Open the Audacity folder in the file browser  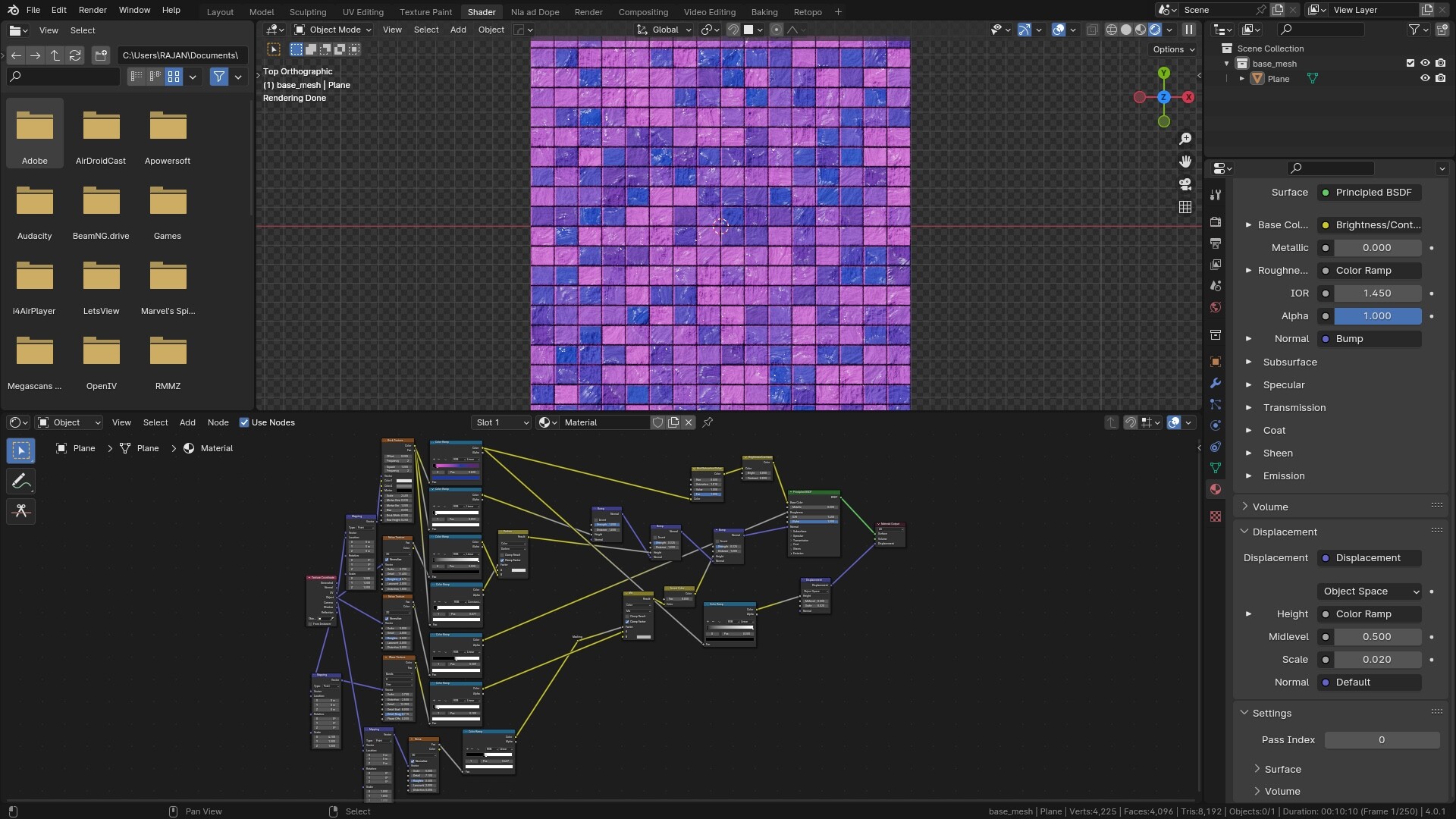click(x=34, y=201)
